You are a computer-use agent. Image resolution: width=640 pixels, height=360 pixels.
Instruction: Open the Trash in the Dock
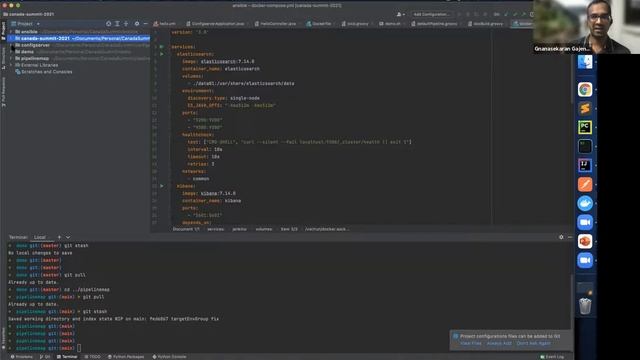(x=585, y=306)
